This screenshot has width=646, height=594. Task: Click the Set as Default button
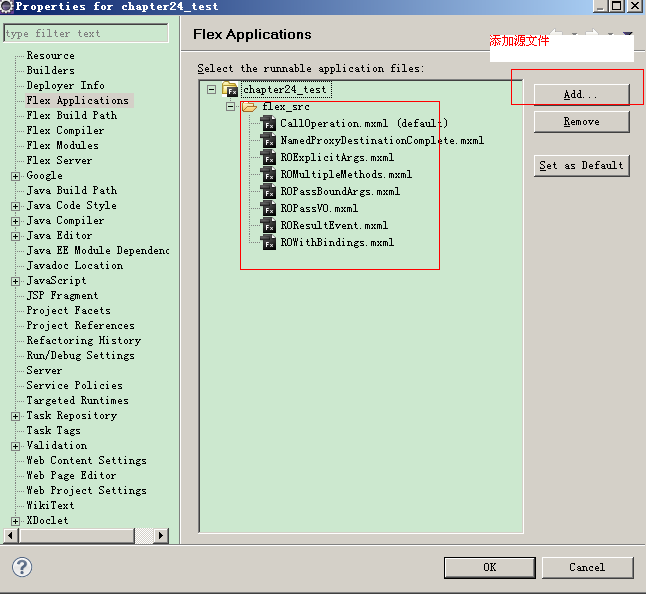tap(581, 165)
